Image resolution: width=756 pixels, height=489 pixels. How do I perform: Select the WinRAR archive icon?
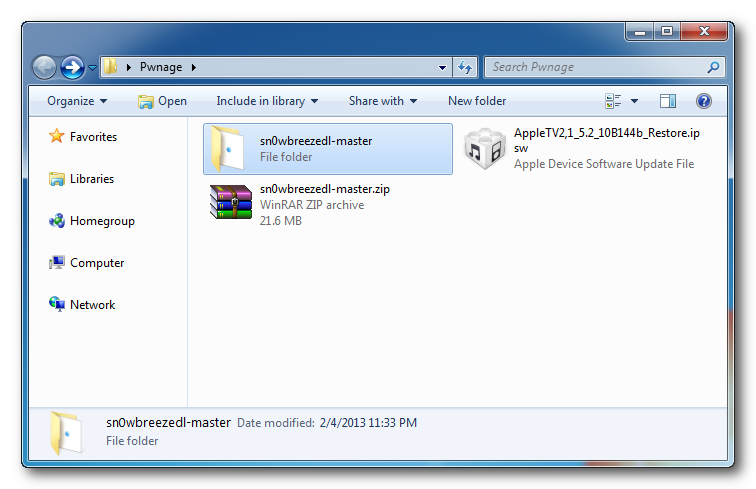click(231, 202)
